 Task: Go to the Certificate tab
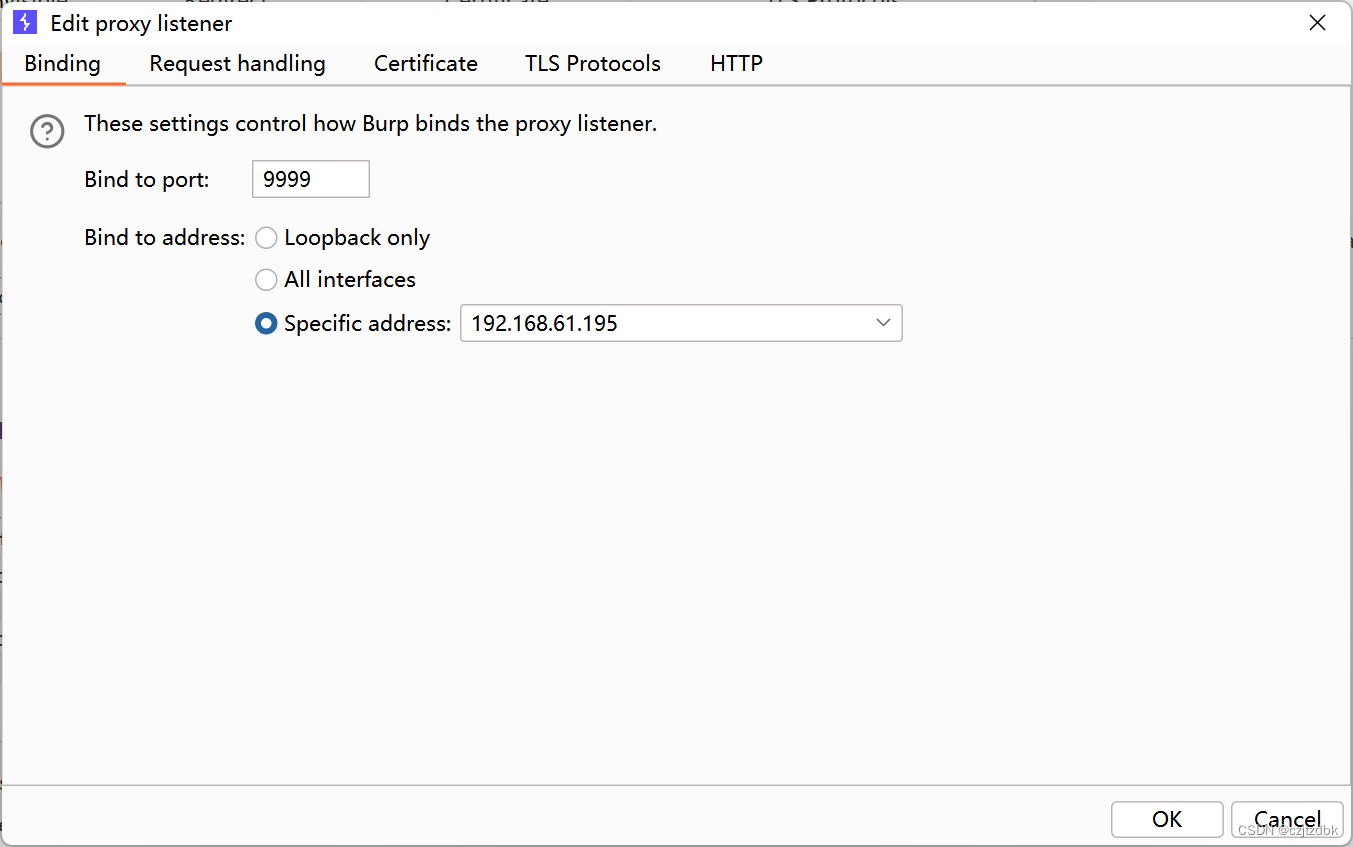point(426,64)
